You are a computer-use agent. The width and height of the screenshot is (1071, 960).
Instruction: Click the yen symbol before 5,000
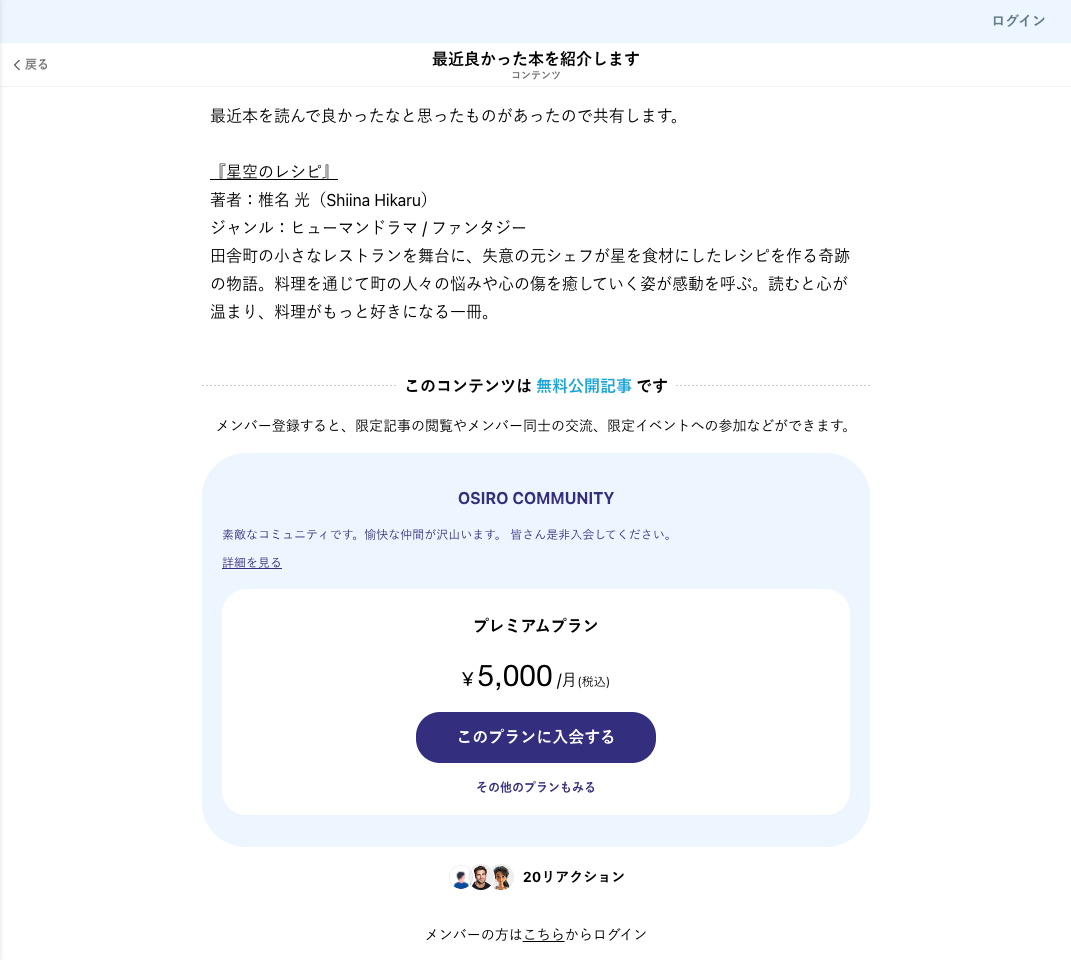[467, 680]
